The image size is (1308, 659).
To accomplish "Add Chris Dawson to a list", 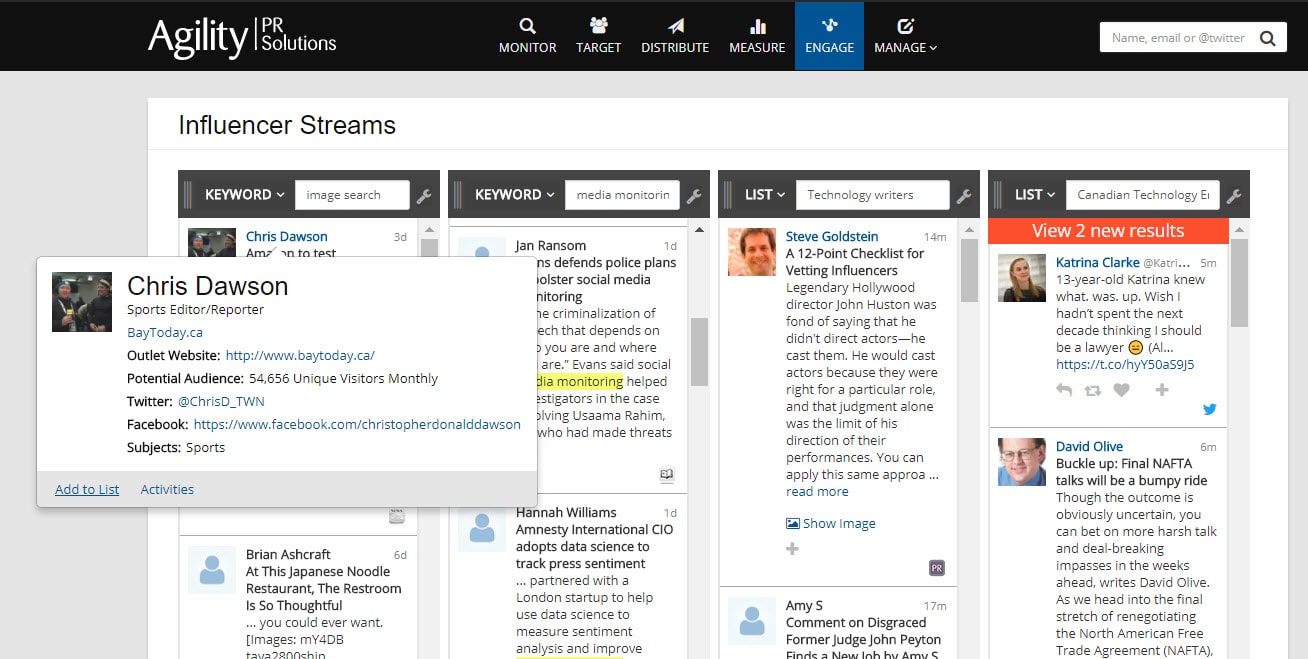I will click(x=86, y=489).
